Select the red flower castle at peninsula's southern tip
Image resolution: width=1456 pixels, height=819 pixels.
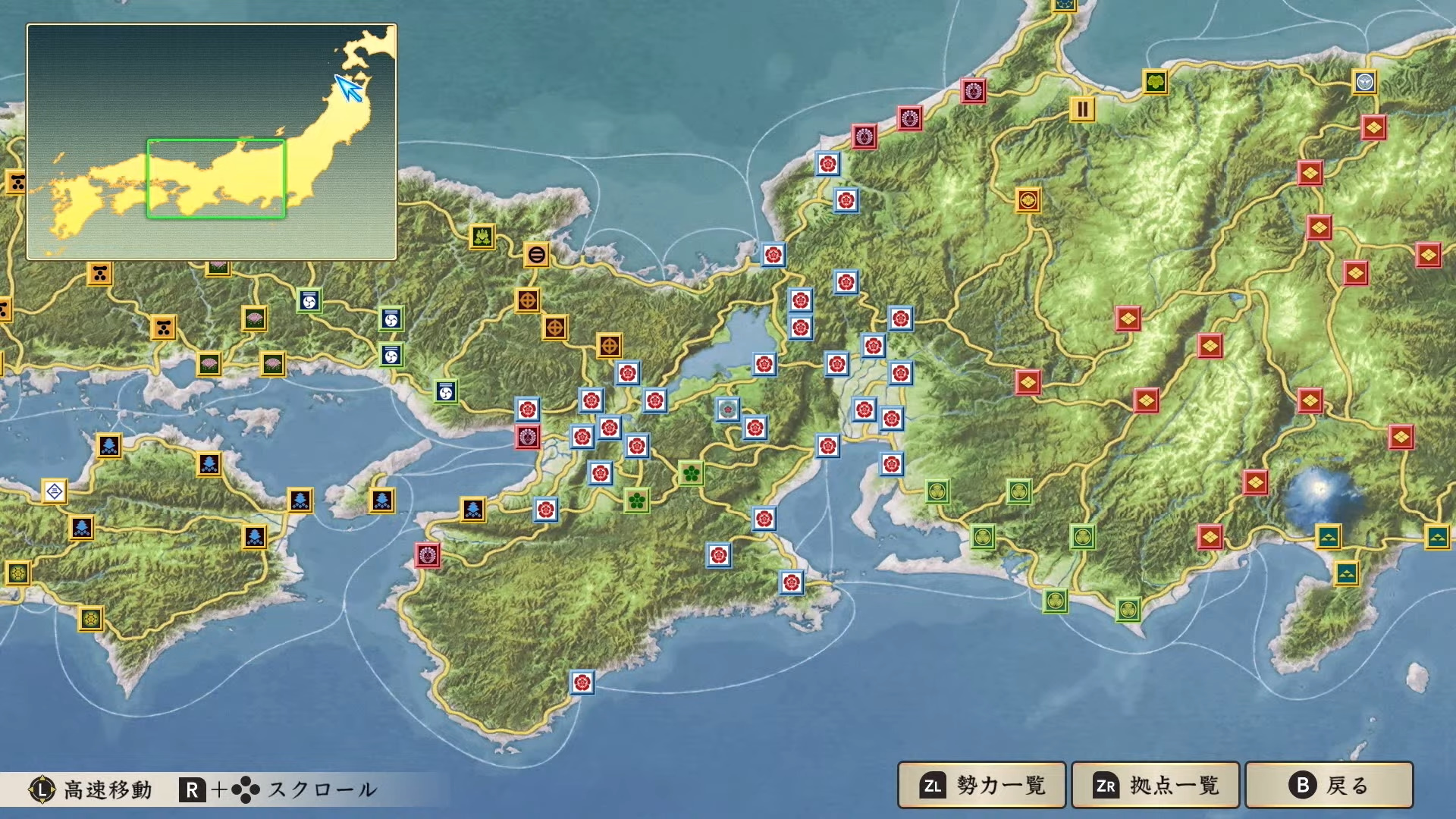tap(582, 682)
